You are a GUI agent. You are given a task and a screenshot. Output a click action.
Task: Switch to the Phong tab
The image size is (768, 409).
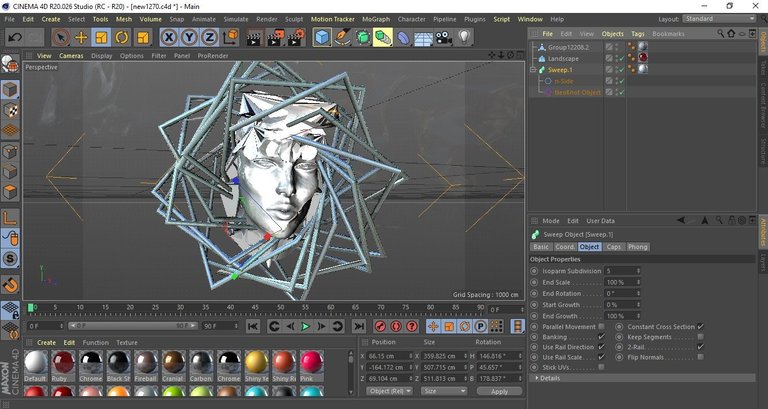(x=638, y=247)
